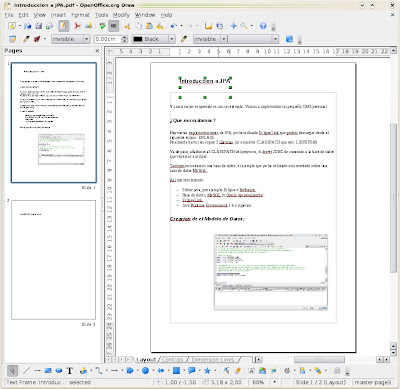400x389 pixels.
Task: Open the Undo history dropdown arrow
Action: tap(181, 26)
